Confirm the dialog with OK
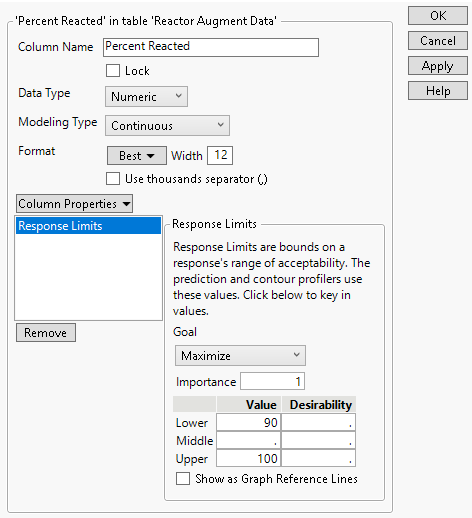472x518 pixels. pos(438,16)
